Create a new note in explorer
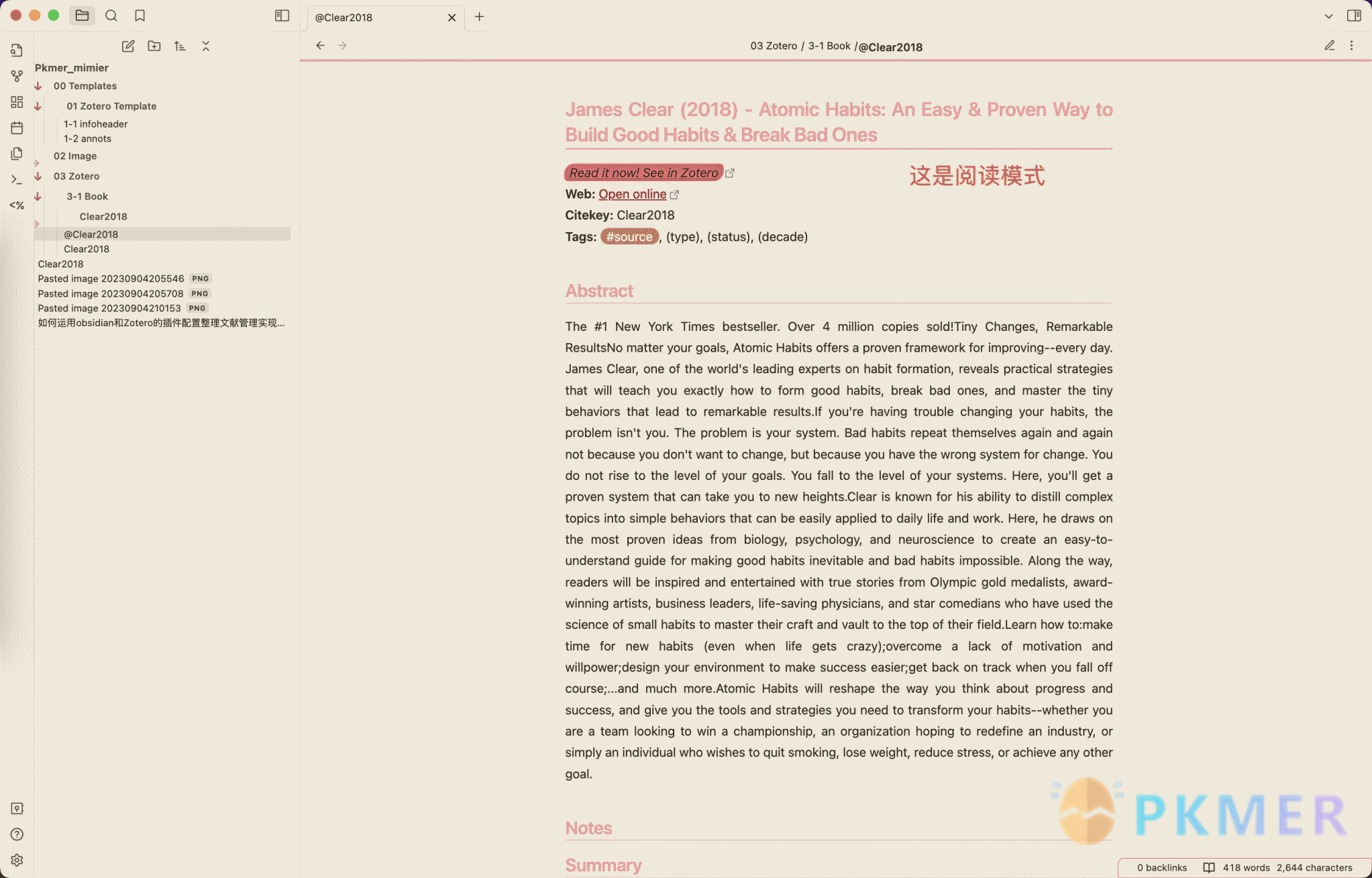 [x=127, y=46]
